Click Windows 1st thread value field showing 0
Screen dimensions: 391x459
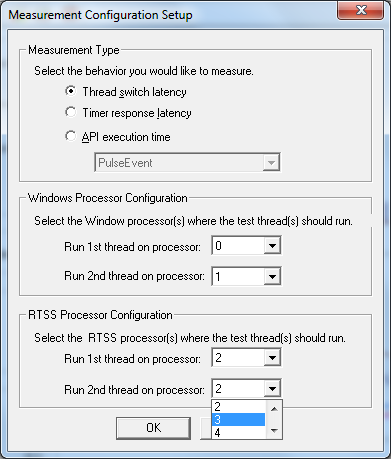coord(238,246)
